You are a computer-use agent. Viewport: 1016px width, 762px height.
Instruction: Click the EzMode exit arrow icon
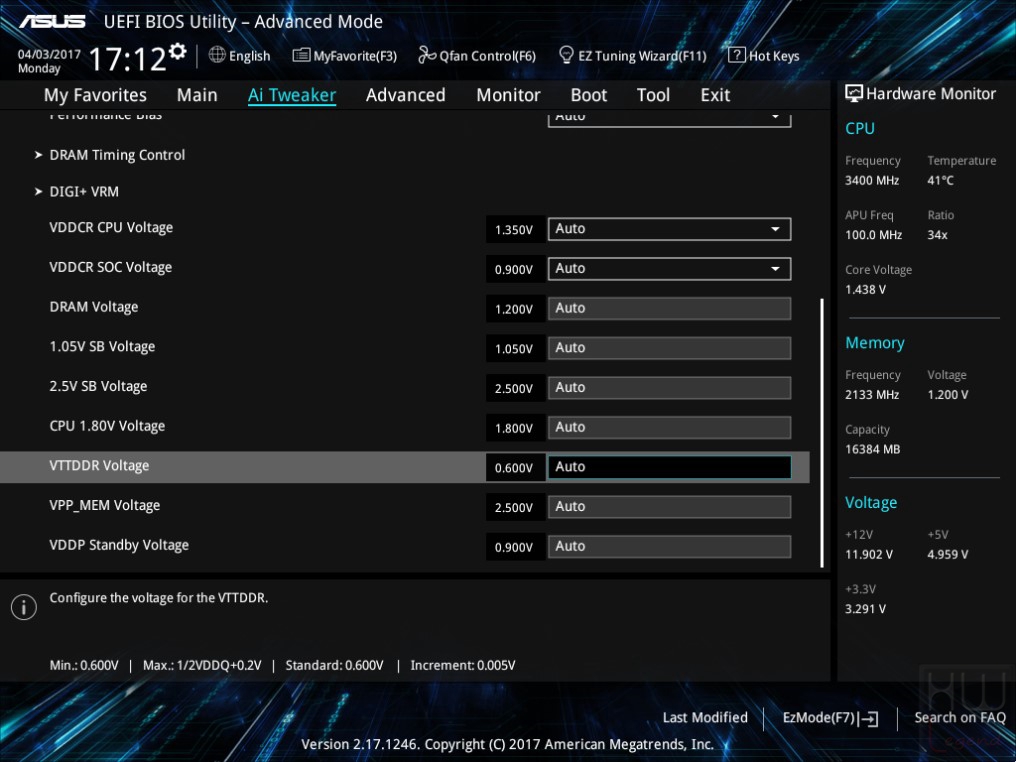pyautogui.click(x=870, y=719)
